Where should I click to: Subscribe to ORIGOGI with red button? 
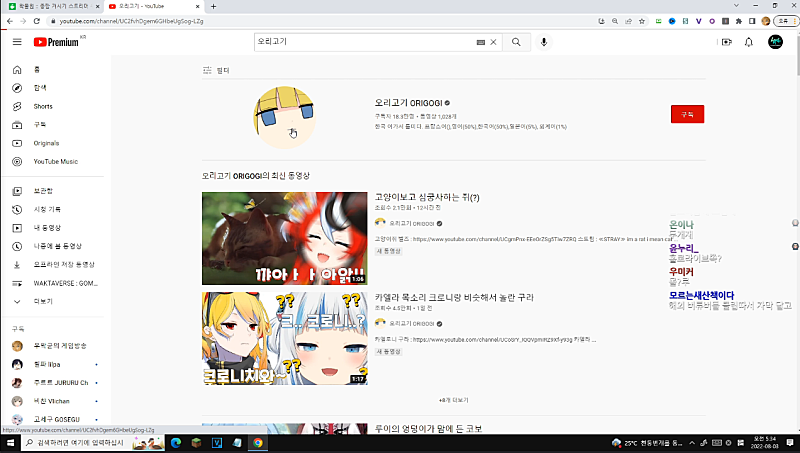687,114
